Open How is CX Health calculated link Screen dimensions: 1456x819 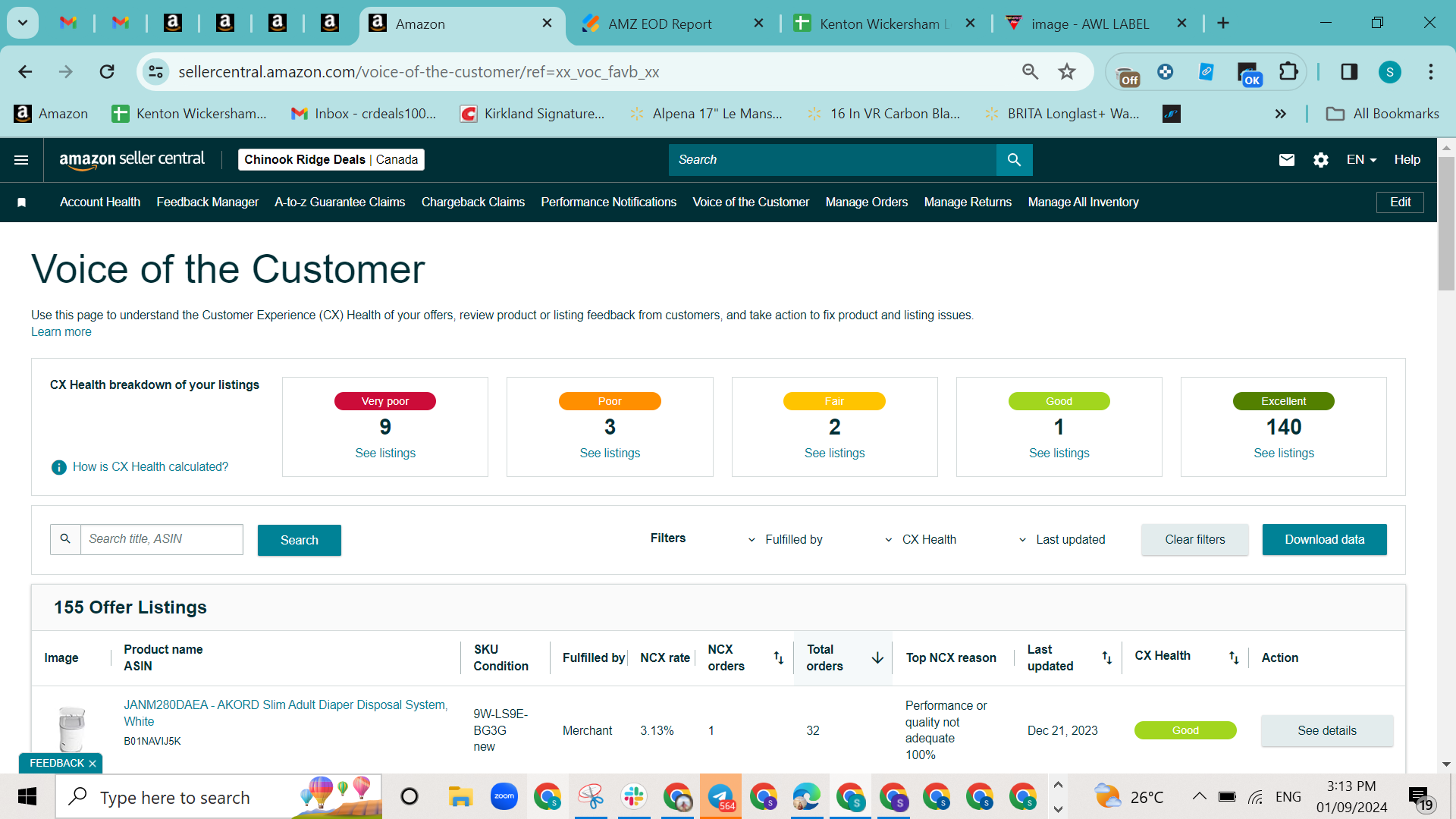tap(150, 467)
